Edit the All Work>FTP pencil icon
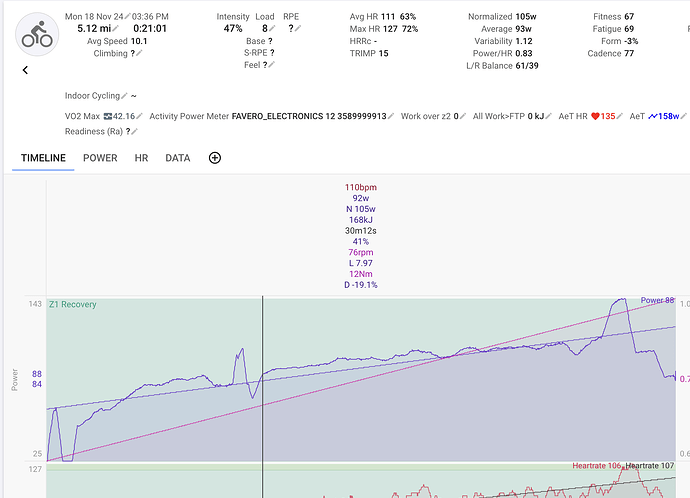 coord(548,116)
